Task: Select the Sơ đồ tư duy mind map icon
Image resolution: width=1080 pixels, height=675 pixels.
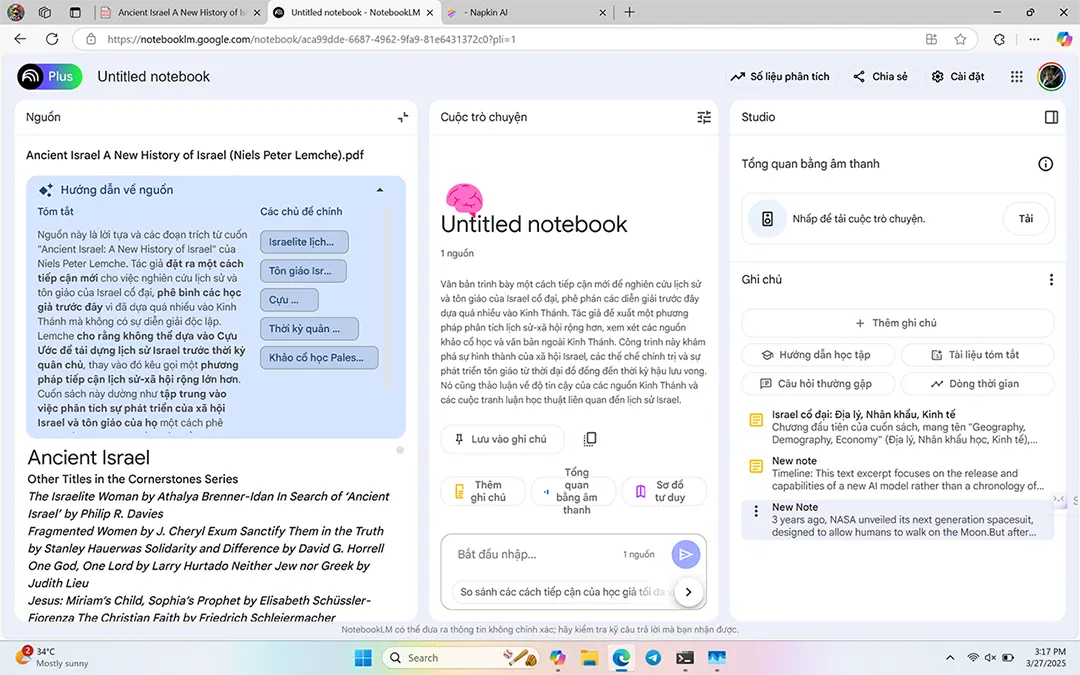Action: [x=643, y=490]
